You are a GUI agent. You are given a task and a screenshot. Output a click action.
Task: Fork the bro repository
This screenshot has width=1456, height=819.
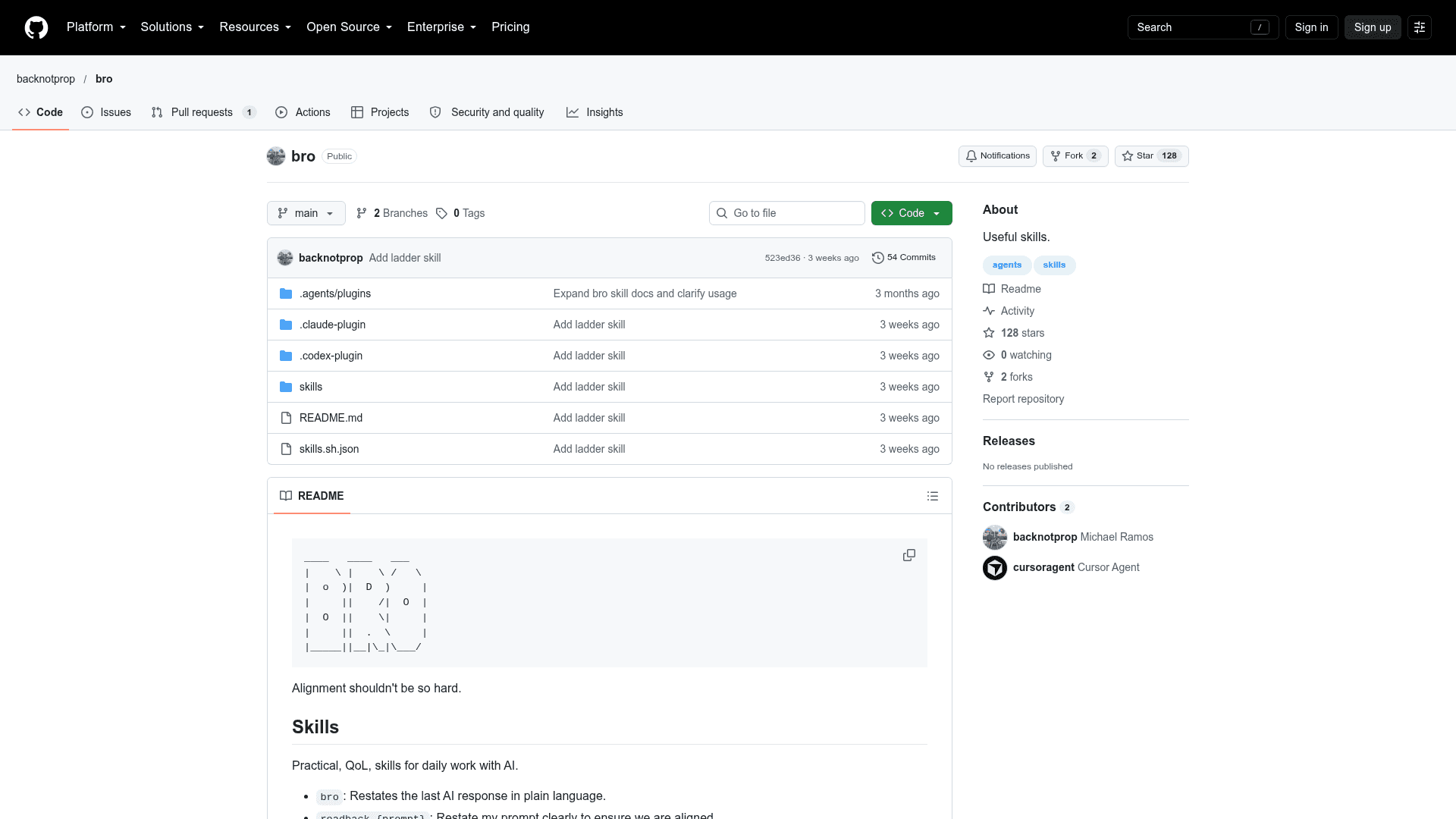pyautogui.click(x=1075, y=156)
